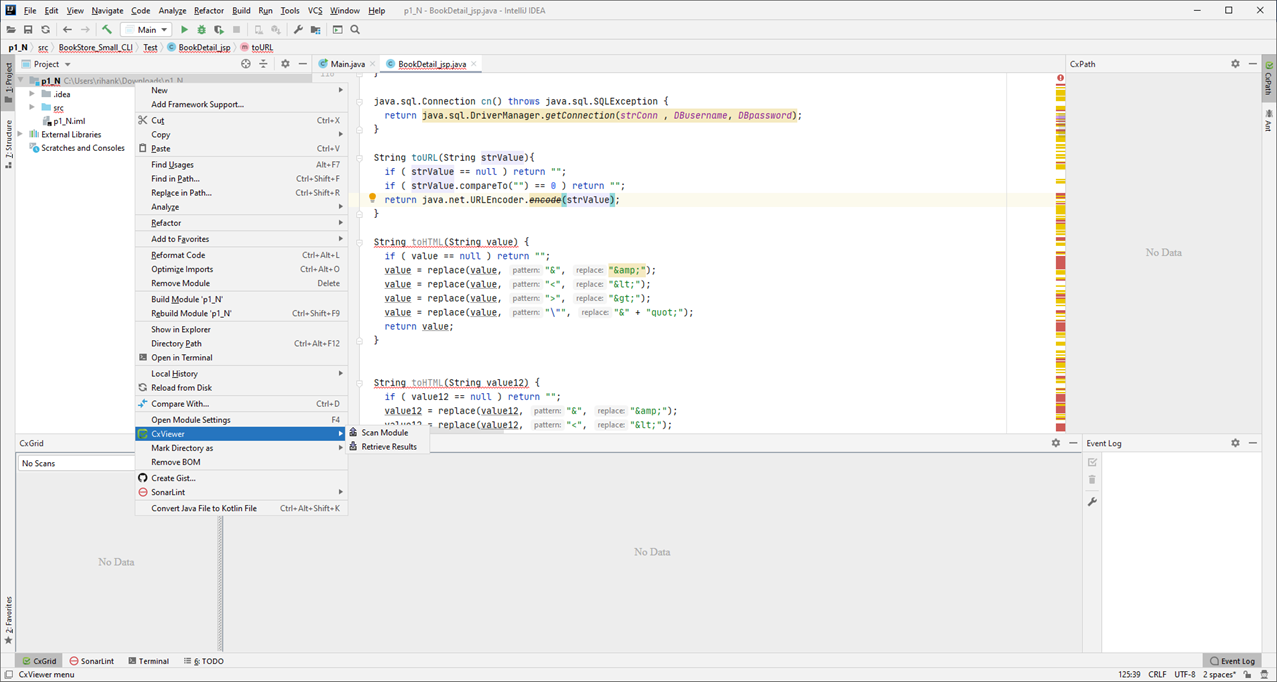Open the Main run configuration dropdown
This screenshot has height=682, width=1277.
tap(147, 30)
